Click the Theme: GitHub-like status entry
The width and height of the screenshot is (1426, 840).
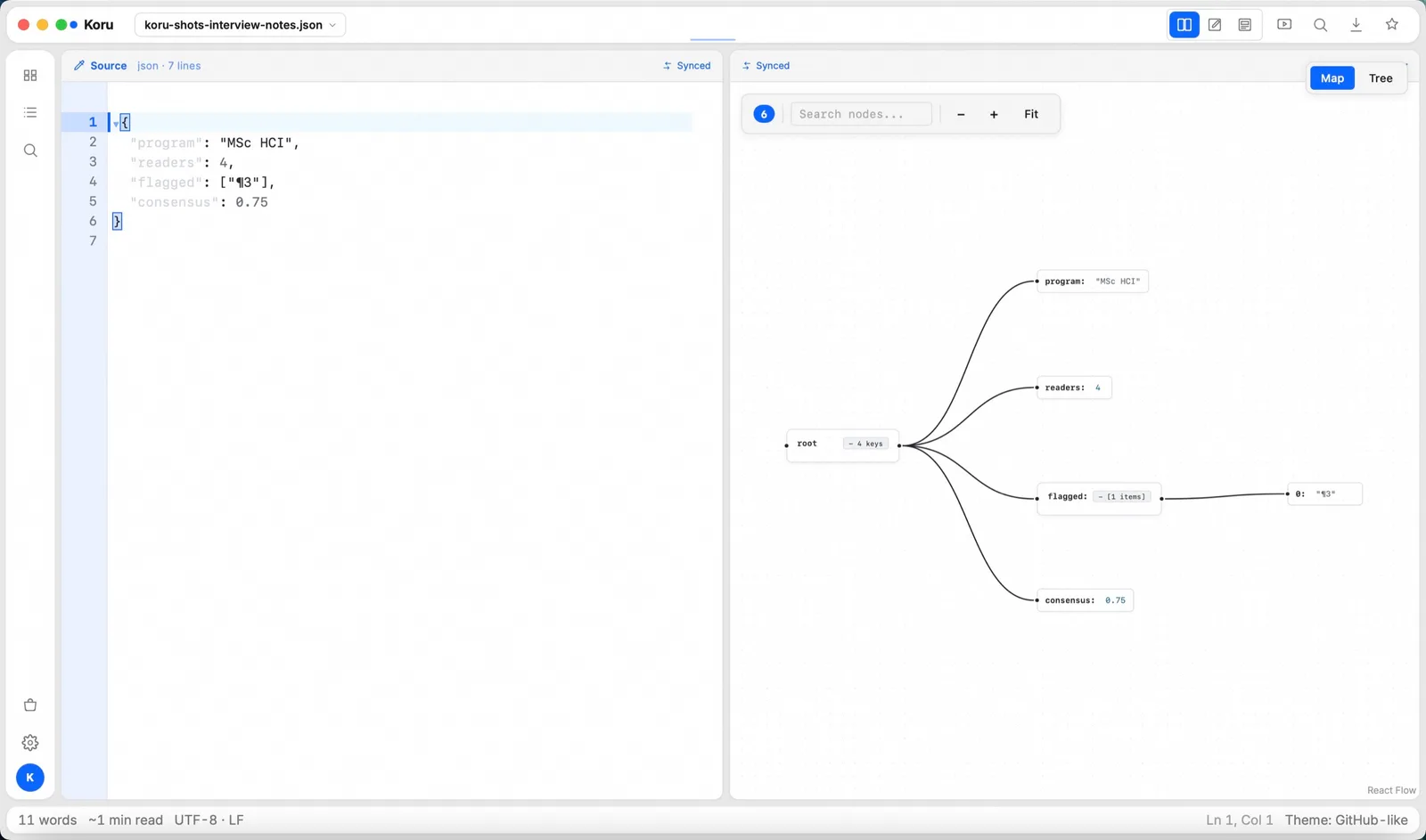(1347, 820)
